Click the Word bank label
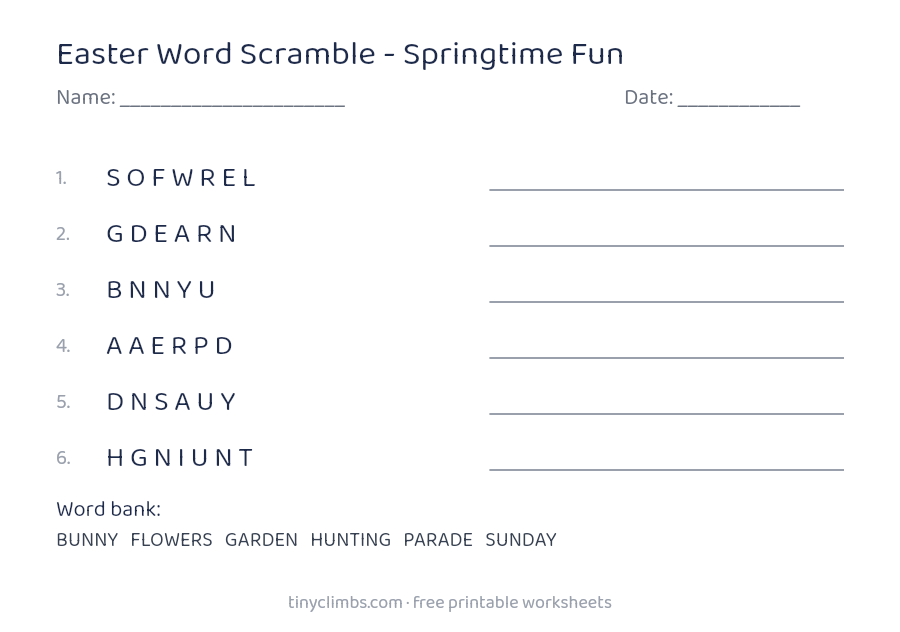Viewport: 900px width, 632px height. click(x=108, y=510)
